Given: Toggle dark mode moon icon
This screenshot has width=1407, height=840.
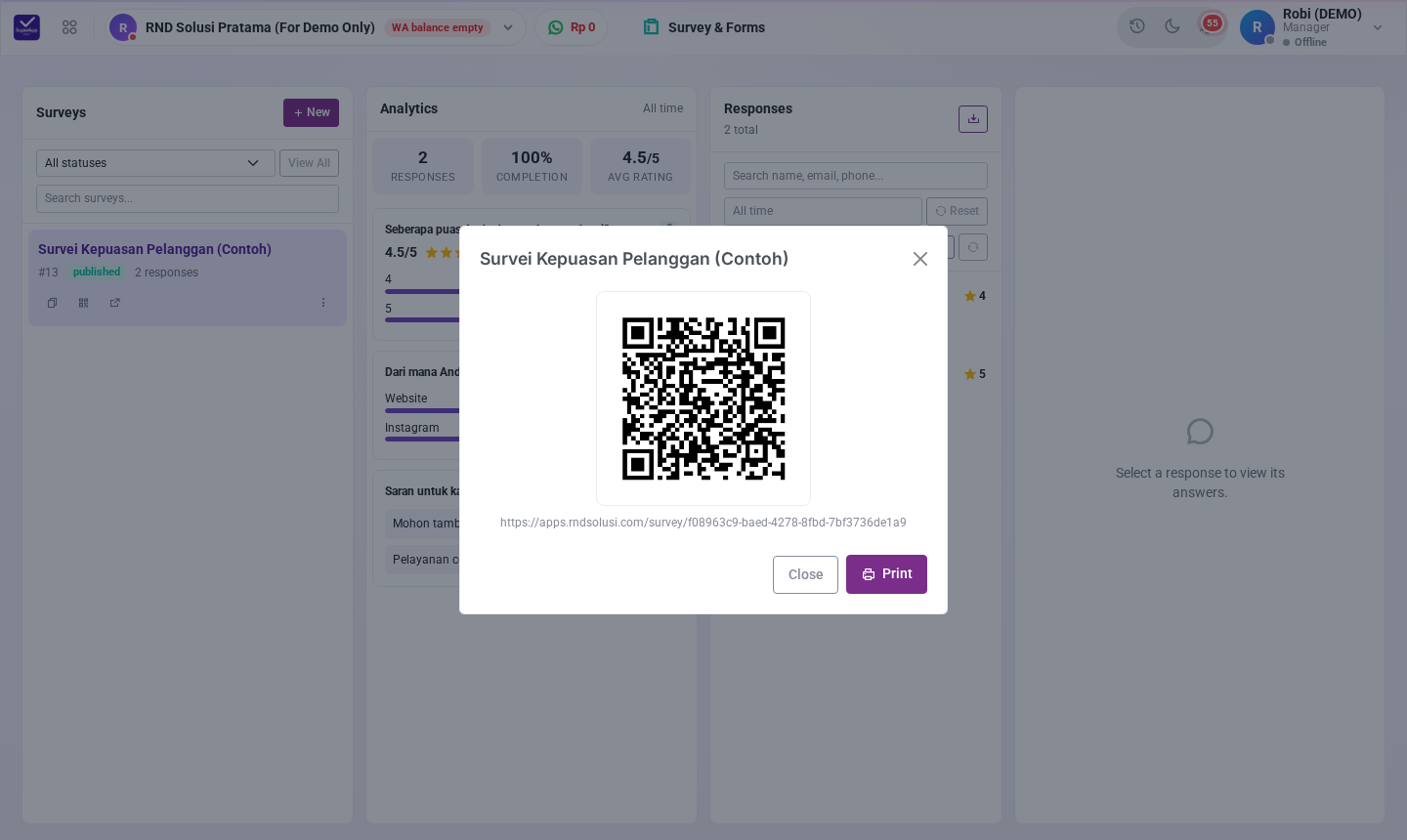Looking at the screenshot, I should point(1172,26).
